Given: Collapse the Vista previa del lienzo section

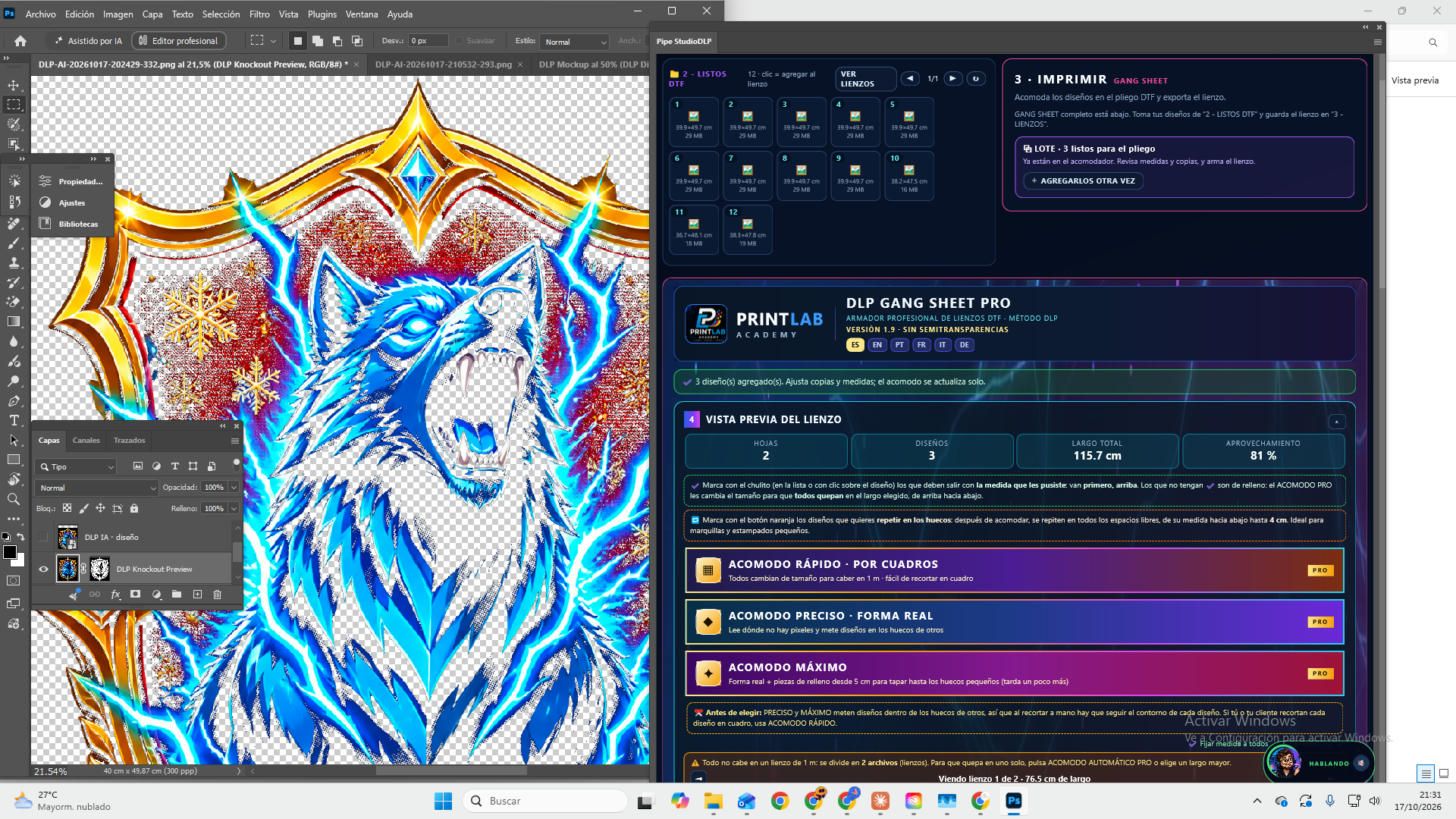Looking at the screenshot, I should [1336, 421].
